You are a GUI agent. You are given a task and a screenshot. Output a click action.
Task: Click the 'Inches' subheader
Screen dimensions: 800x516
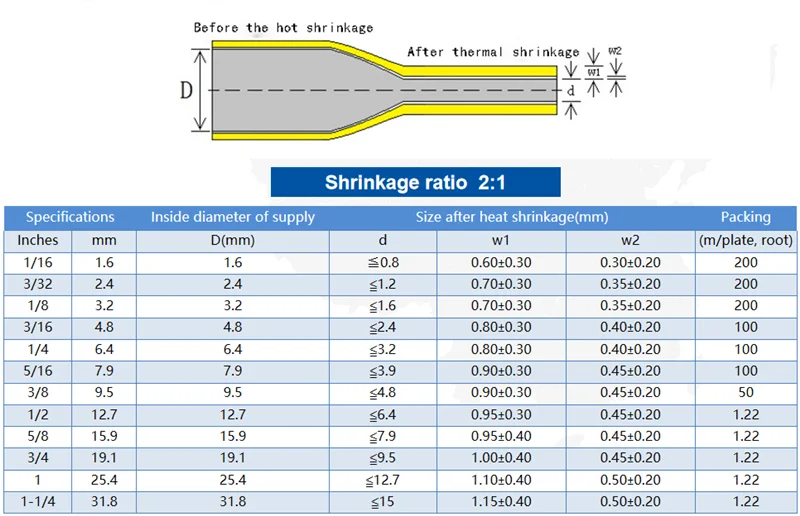(x=38, y=240)
